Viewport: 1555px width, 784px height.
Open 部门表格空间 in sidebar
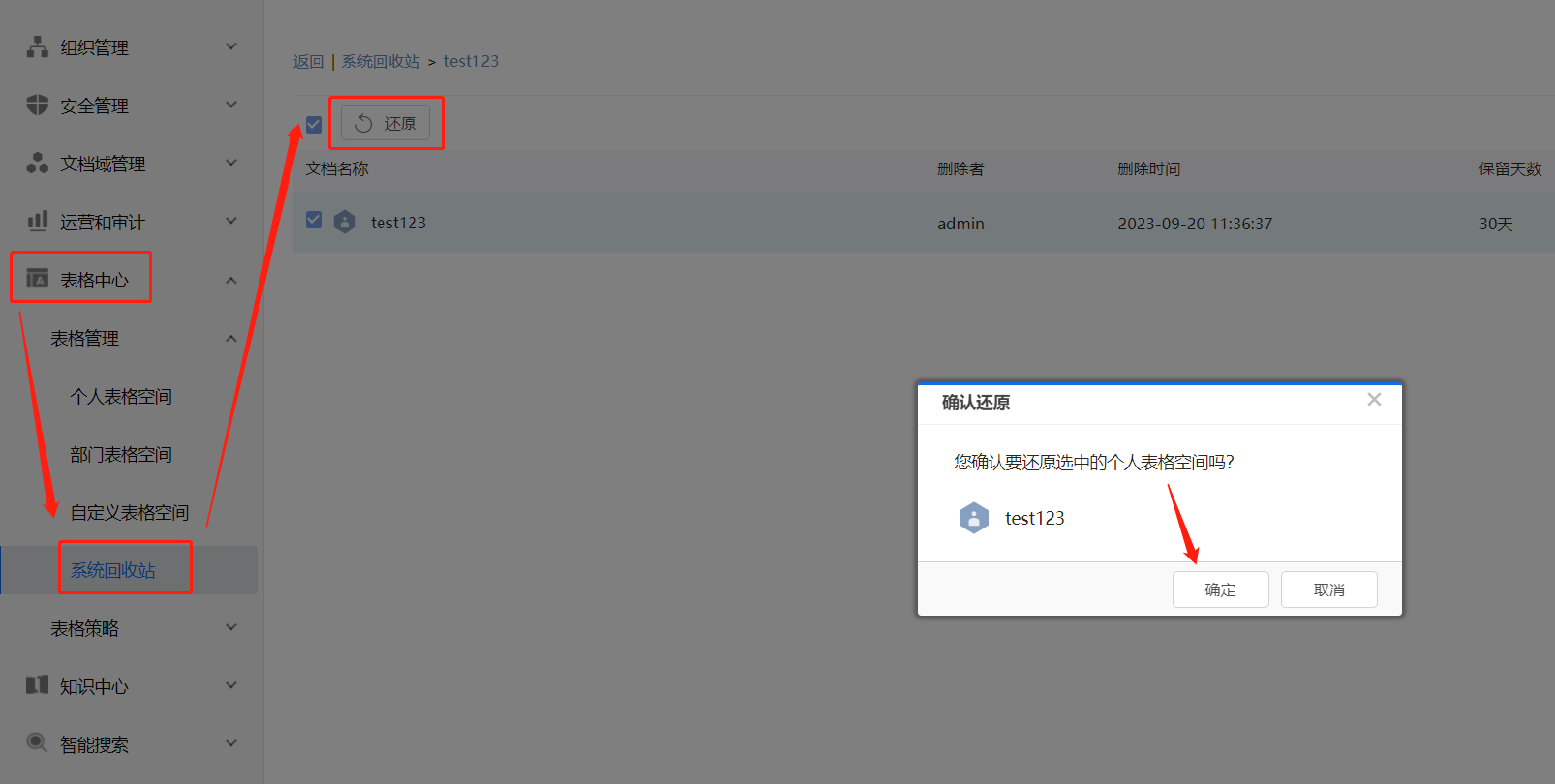[121, 454]
